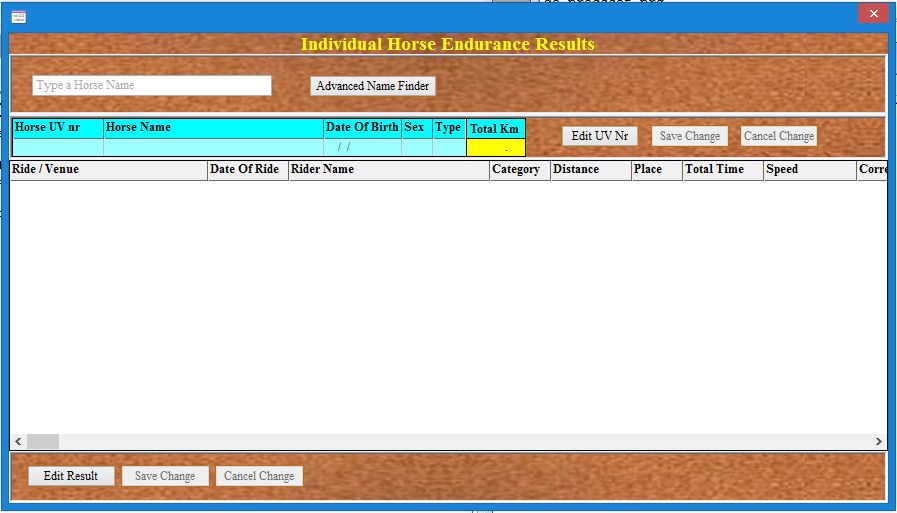
Task: Click the Category column header
Action: click(x=519, y=170)
